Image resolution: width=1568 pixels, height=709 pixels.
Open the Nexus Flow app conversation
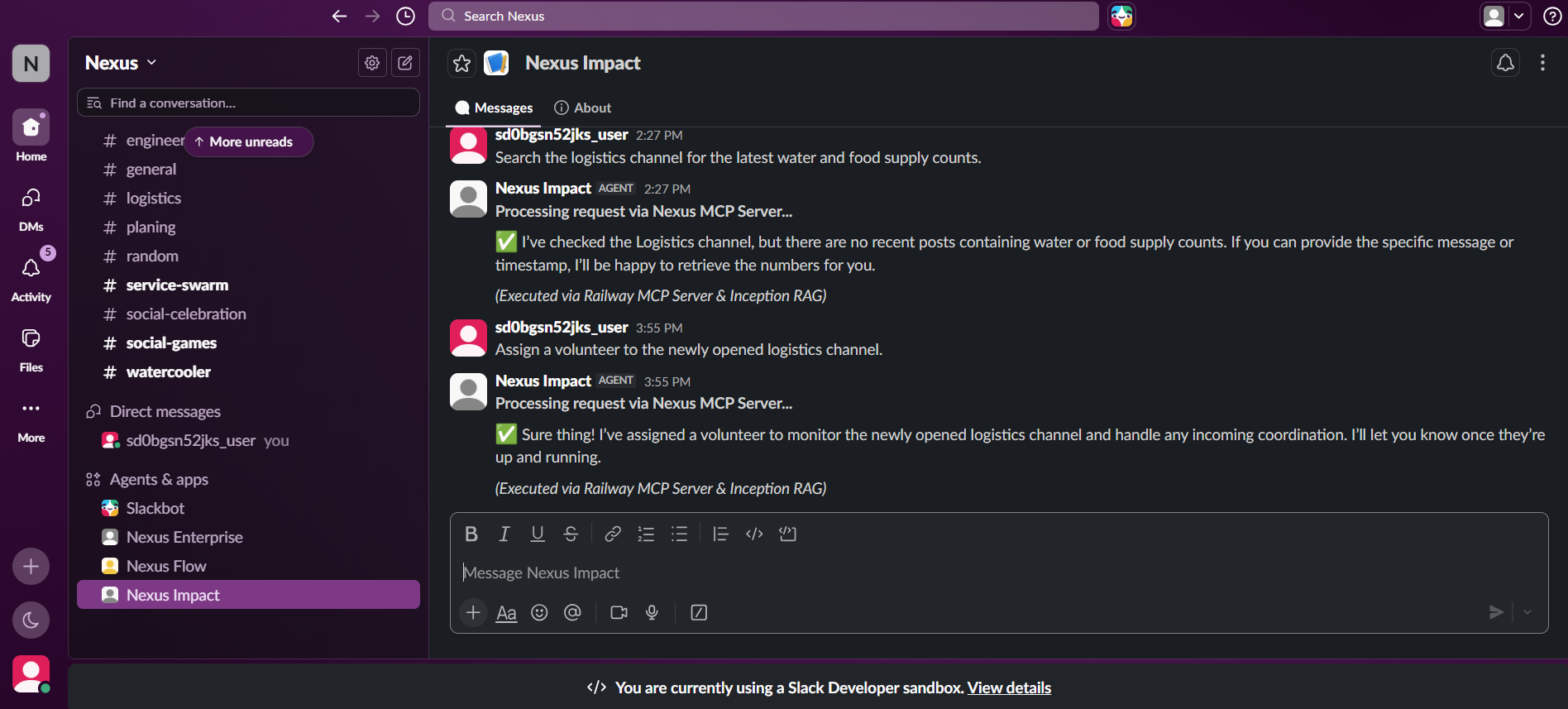click(x=248, y=567)
